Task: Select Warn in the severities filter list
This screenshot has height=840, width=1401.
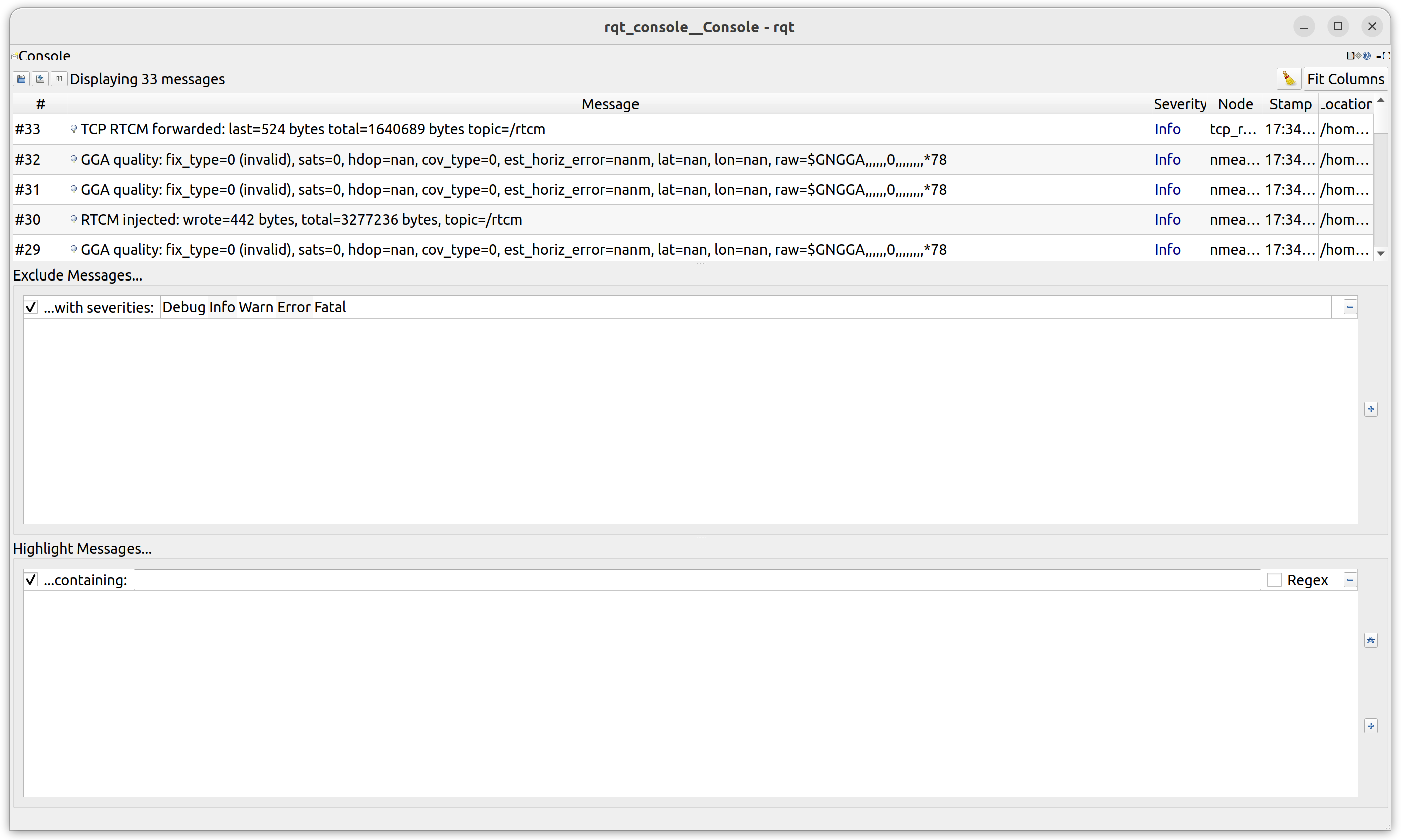Action: [256, 307]
